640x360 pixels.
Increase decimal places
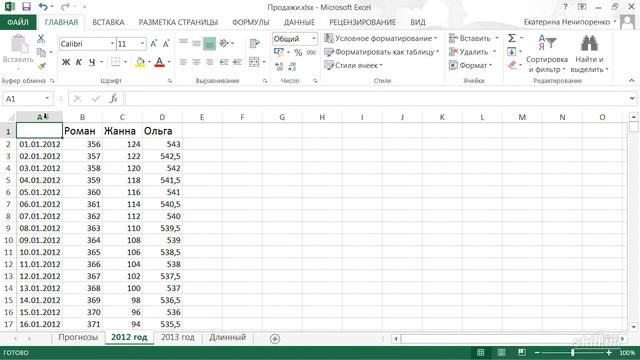(x=279, y=66)
